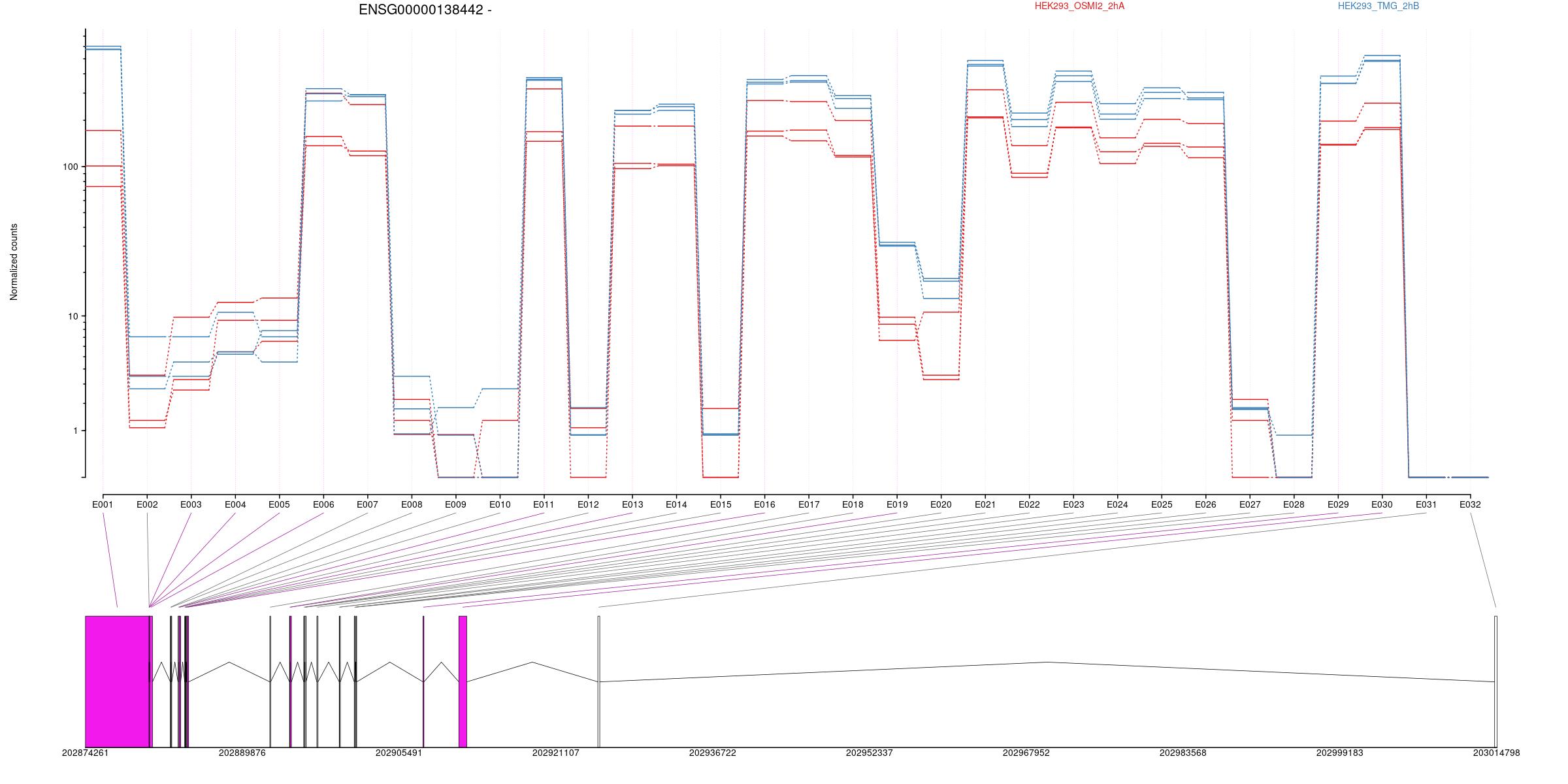The height and width of the screenshot is (784, 1568).
Task: Click y-axis tick value 100
Action: pyautogui.click(x=70, y=167)
